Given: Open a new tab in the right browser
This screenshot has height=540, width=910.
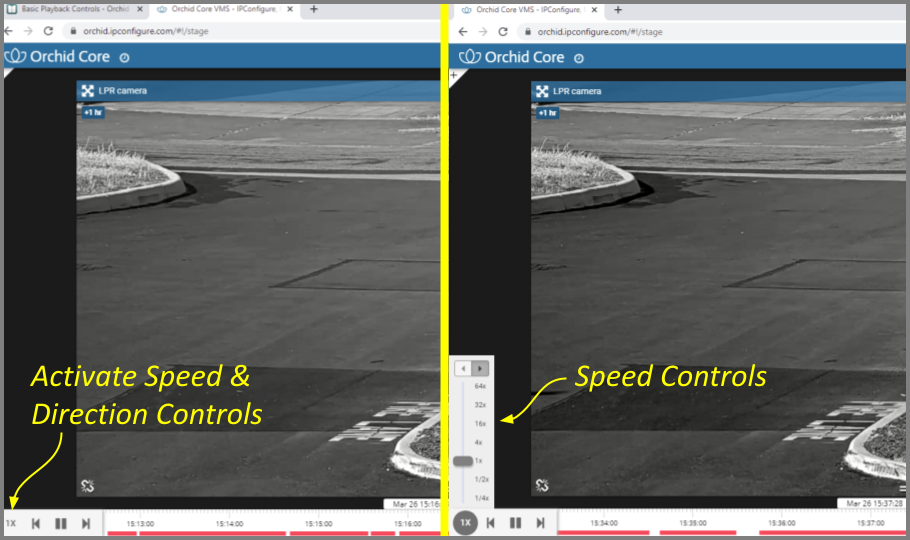Looking at the screenshot, I should point(618,10).
